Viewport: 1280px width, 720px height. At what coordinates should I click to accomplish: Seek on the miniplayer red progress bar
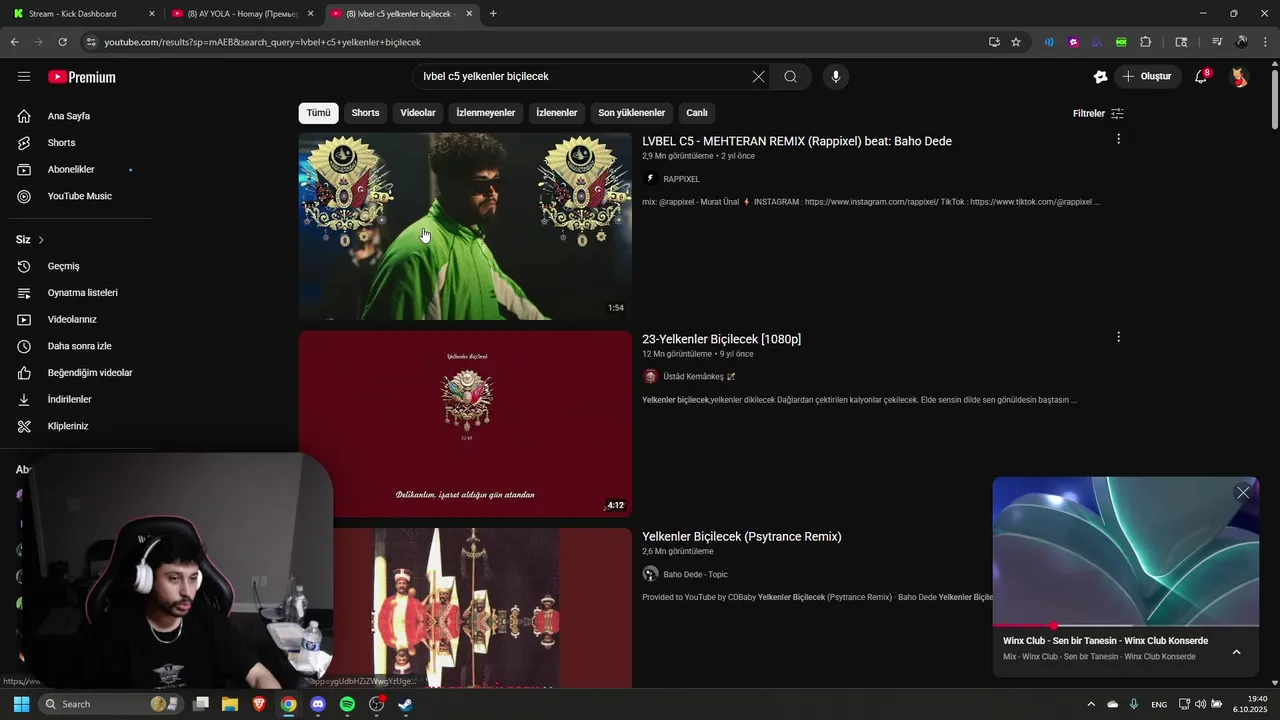coord(1125,626)
